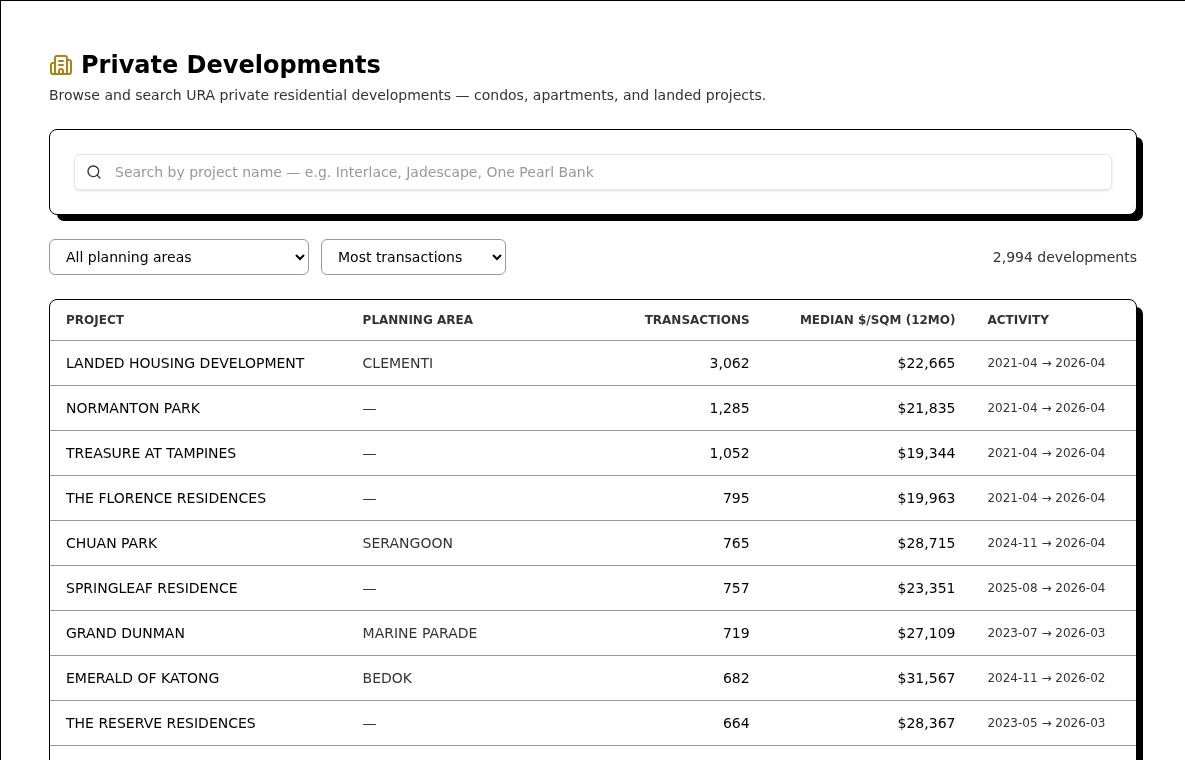The width and height of the screenshot is (1185, 760).
Task: Click the SERANGOON planning area cell
Action: [x=407, y=543]
